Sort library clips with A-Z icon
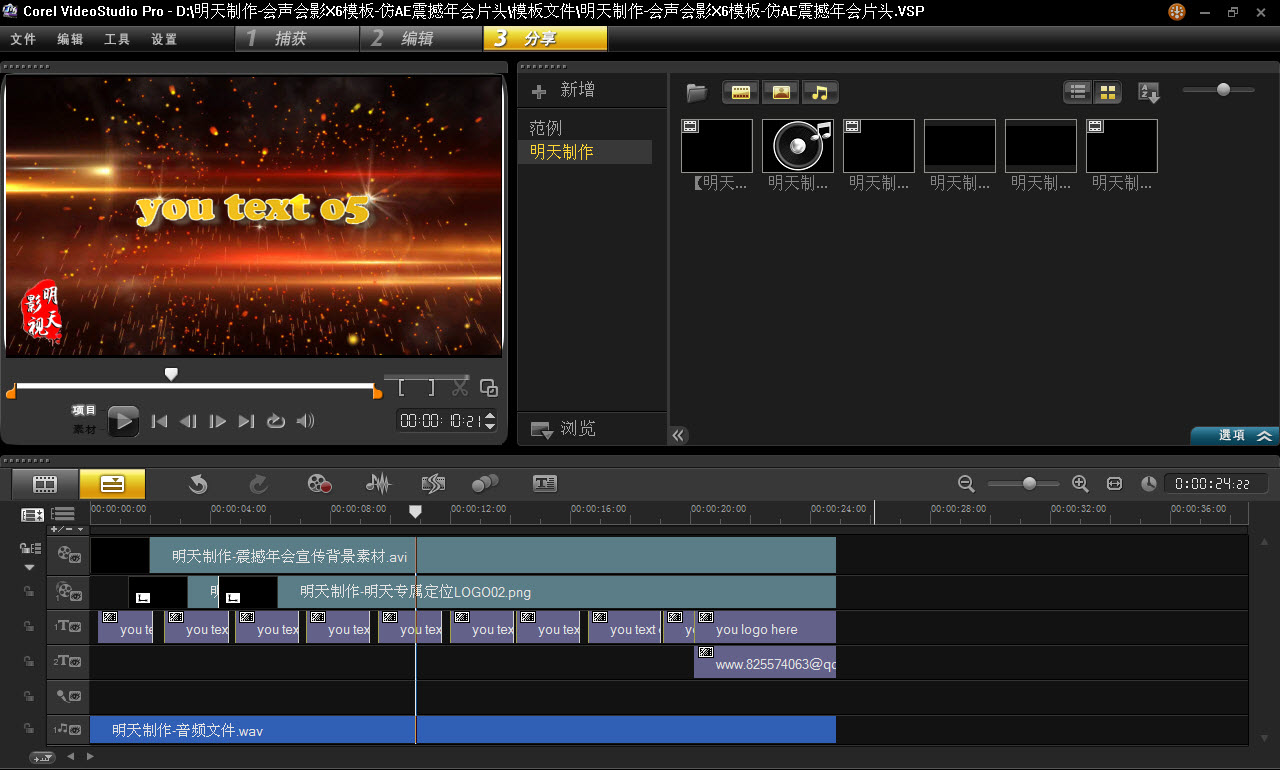1280x770 pixels. tap(1149, 93)
